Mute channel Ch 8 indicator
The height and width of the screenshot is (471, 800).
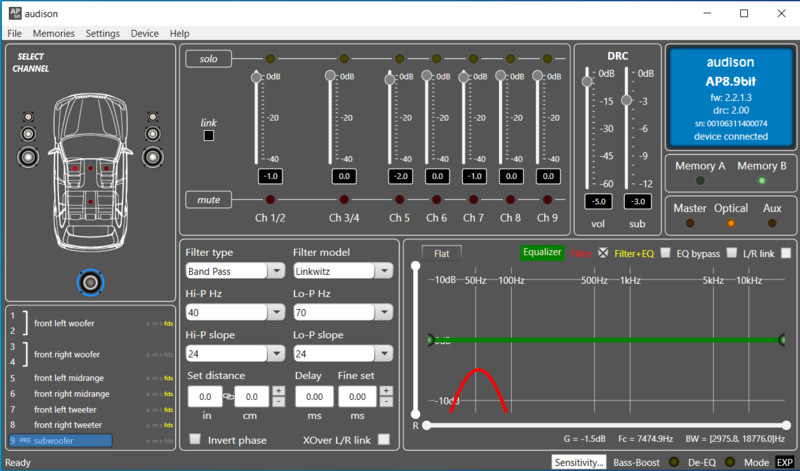coord(510,200)
